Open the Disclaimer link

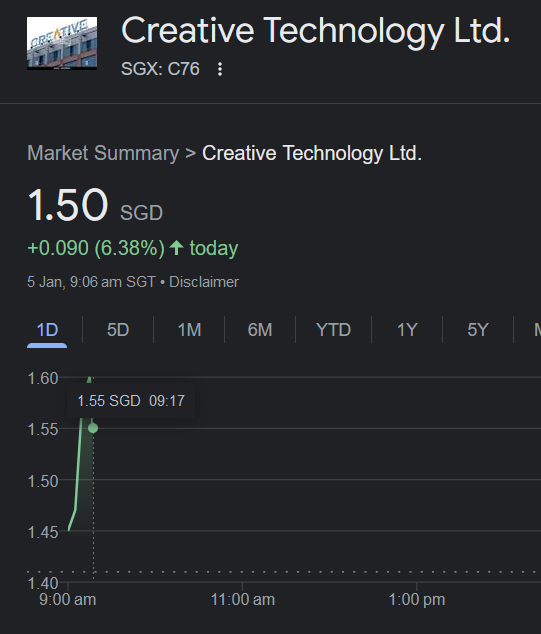click(x=204, y=282)
